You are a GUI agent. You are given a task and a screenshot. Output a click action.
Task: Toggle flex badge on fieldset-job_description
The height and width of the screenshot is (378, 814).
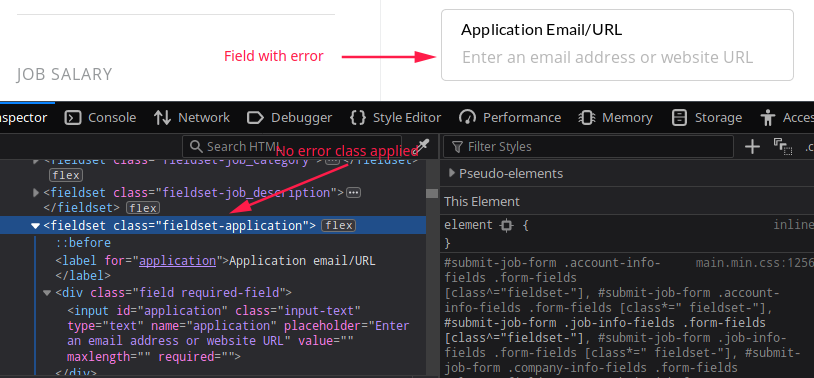pos(143,208)
